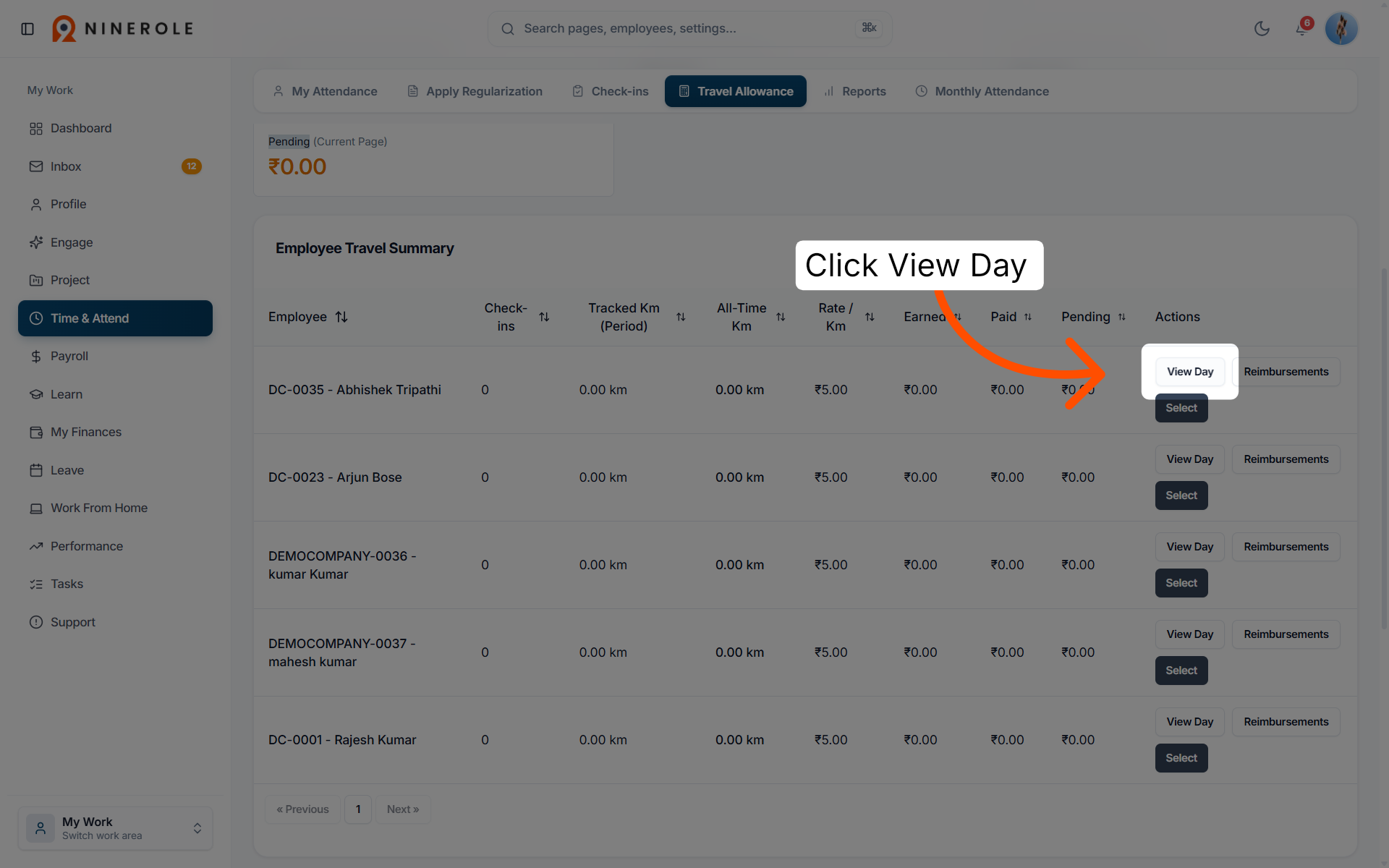Switch to My Attendance tab
Image resolution: width=1389 pixels, height=868 pixels.
(325, 91)
